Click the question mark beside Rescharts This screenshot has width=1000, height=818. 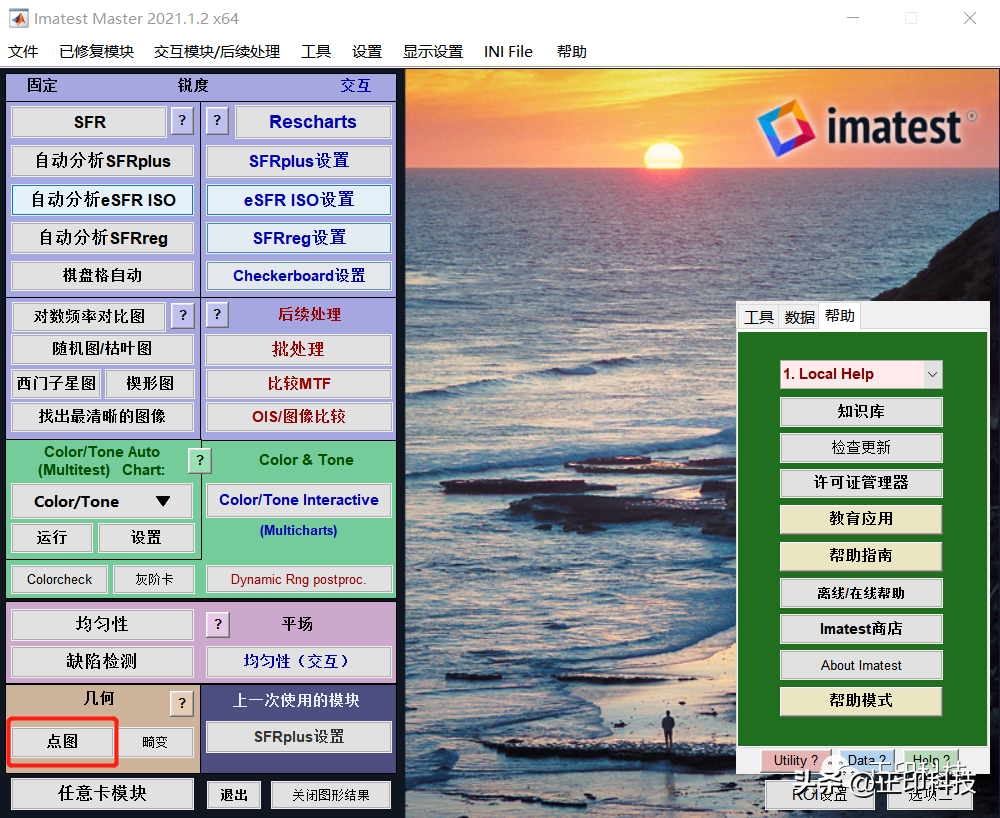(218, 121)
